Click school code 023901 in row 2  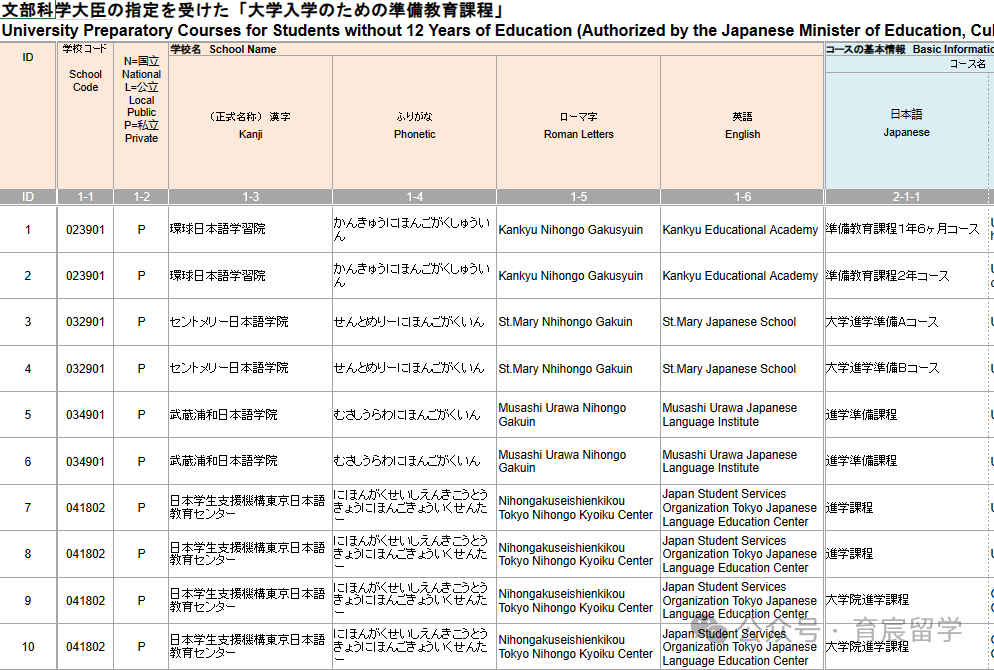pyautogui.click(x=85, y=276)
